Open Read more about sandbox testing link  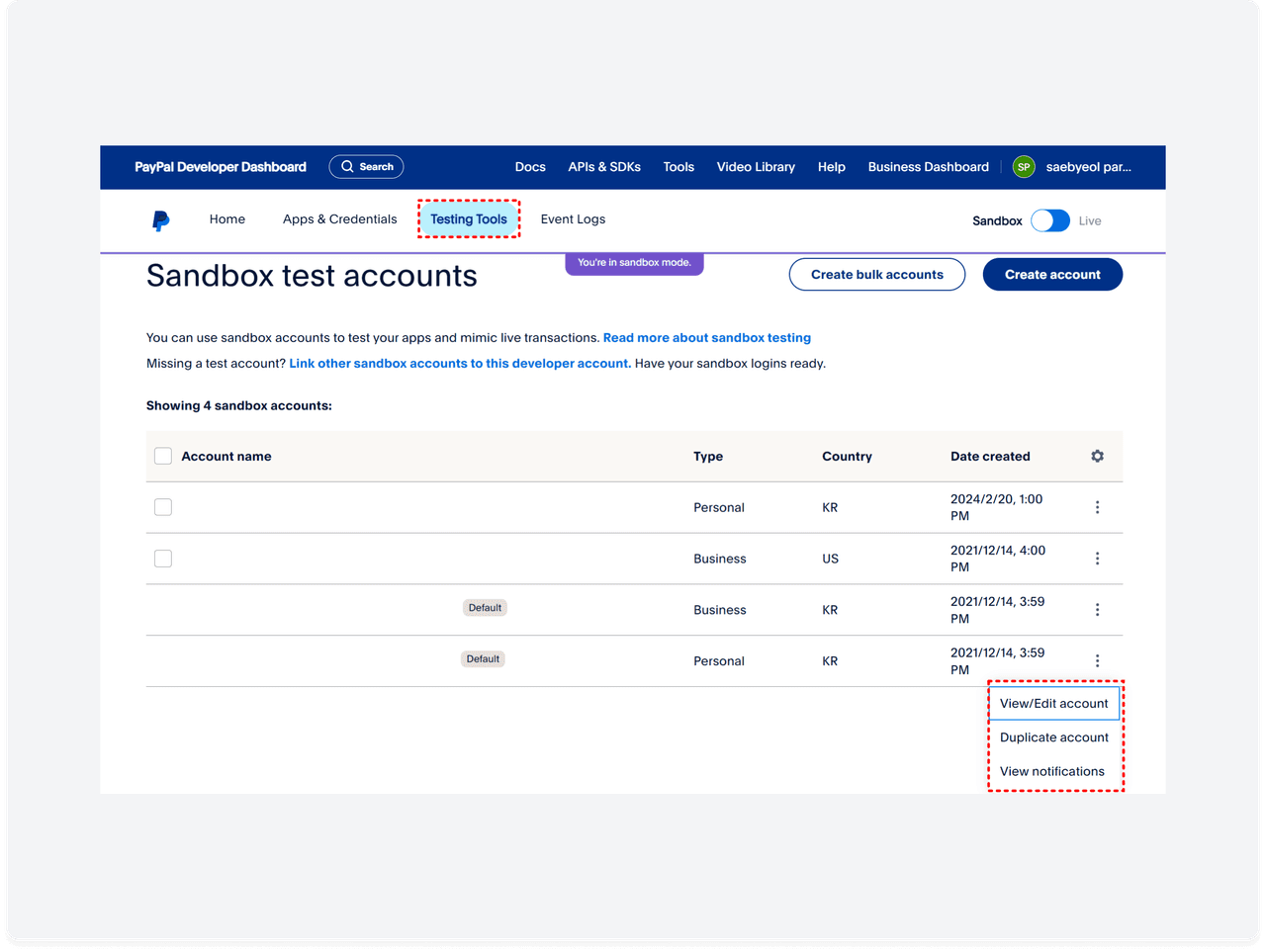(706, 338)
